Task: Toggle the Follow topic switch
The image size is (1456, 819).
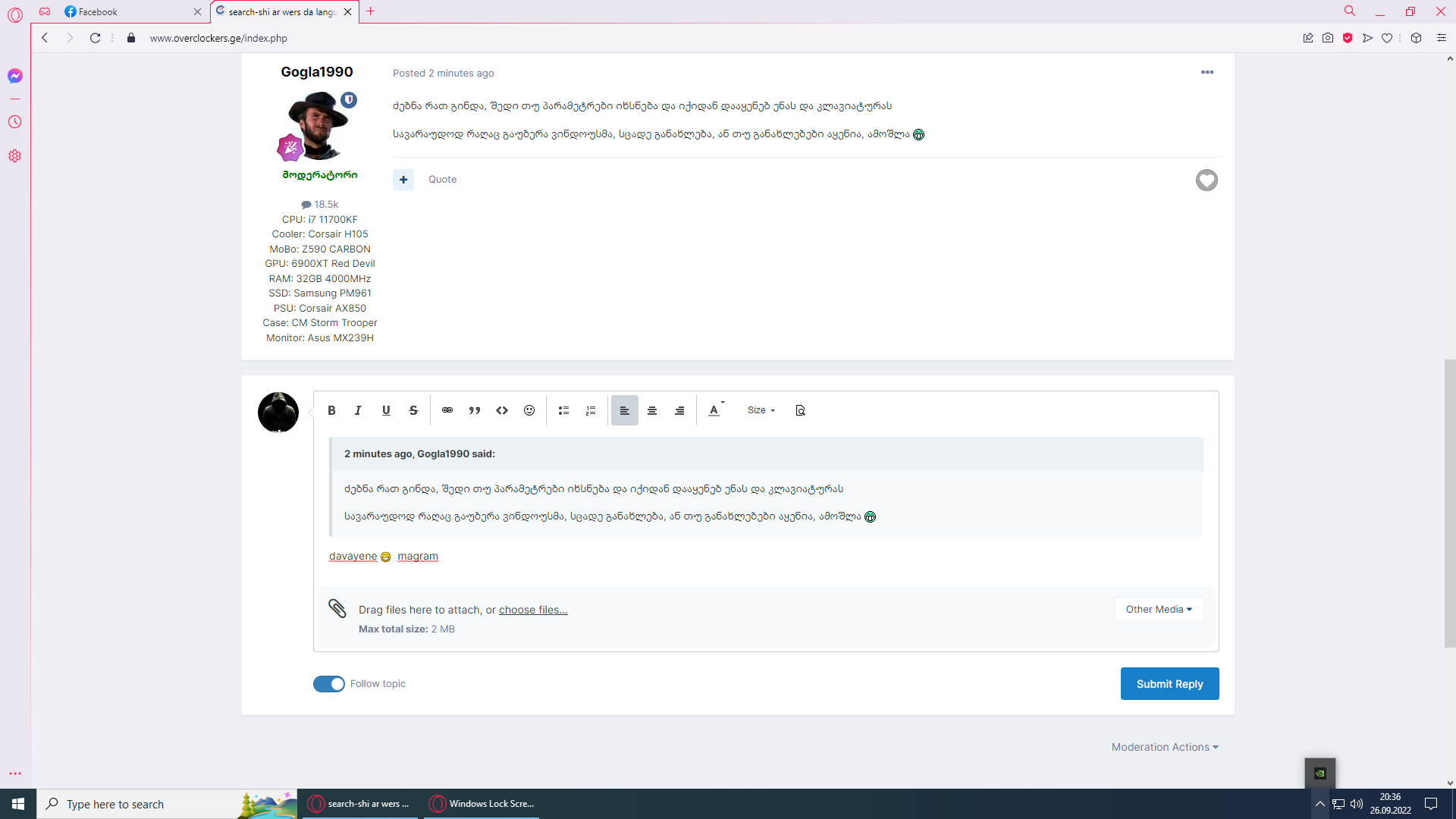Action: point(329,684)
